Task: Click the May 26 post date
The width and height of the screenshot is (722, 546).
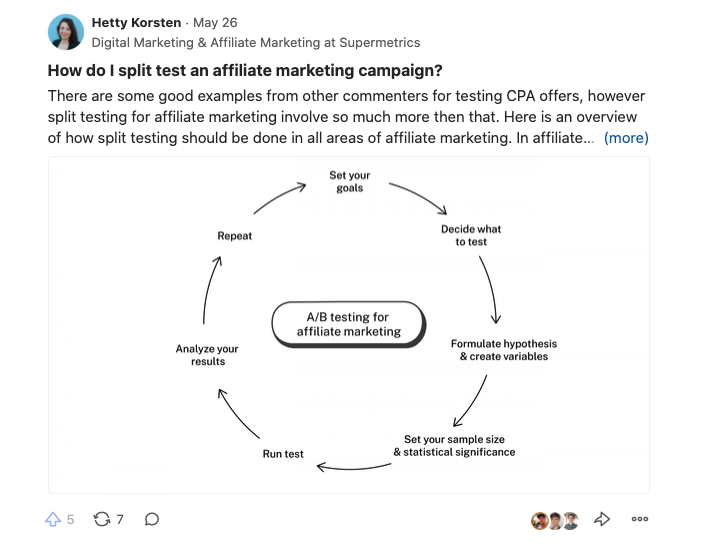Action: [x=215, y=23]
